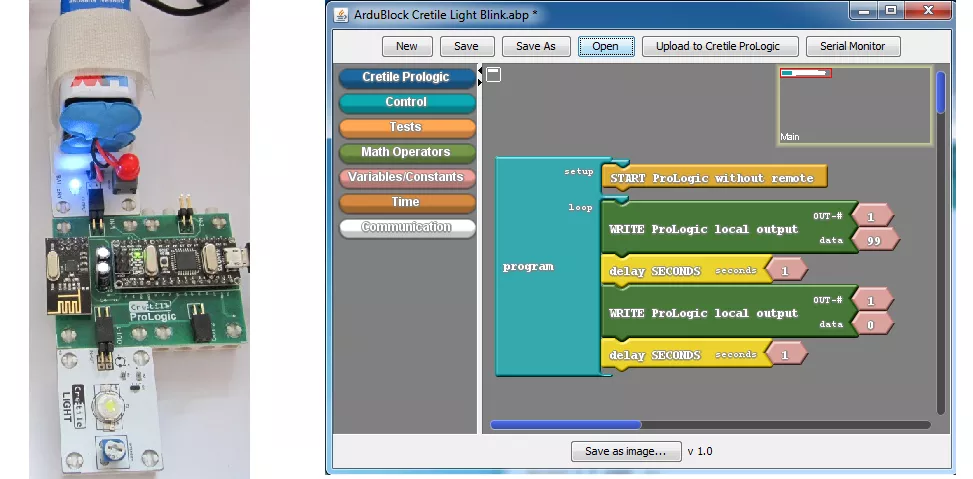Click the data value 99 block

click(x=875, y=241)
